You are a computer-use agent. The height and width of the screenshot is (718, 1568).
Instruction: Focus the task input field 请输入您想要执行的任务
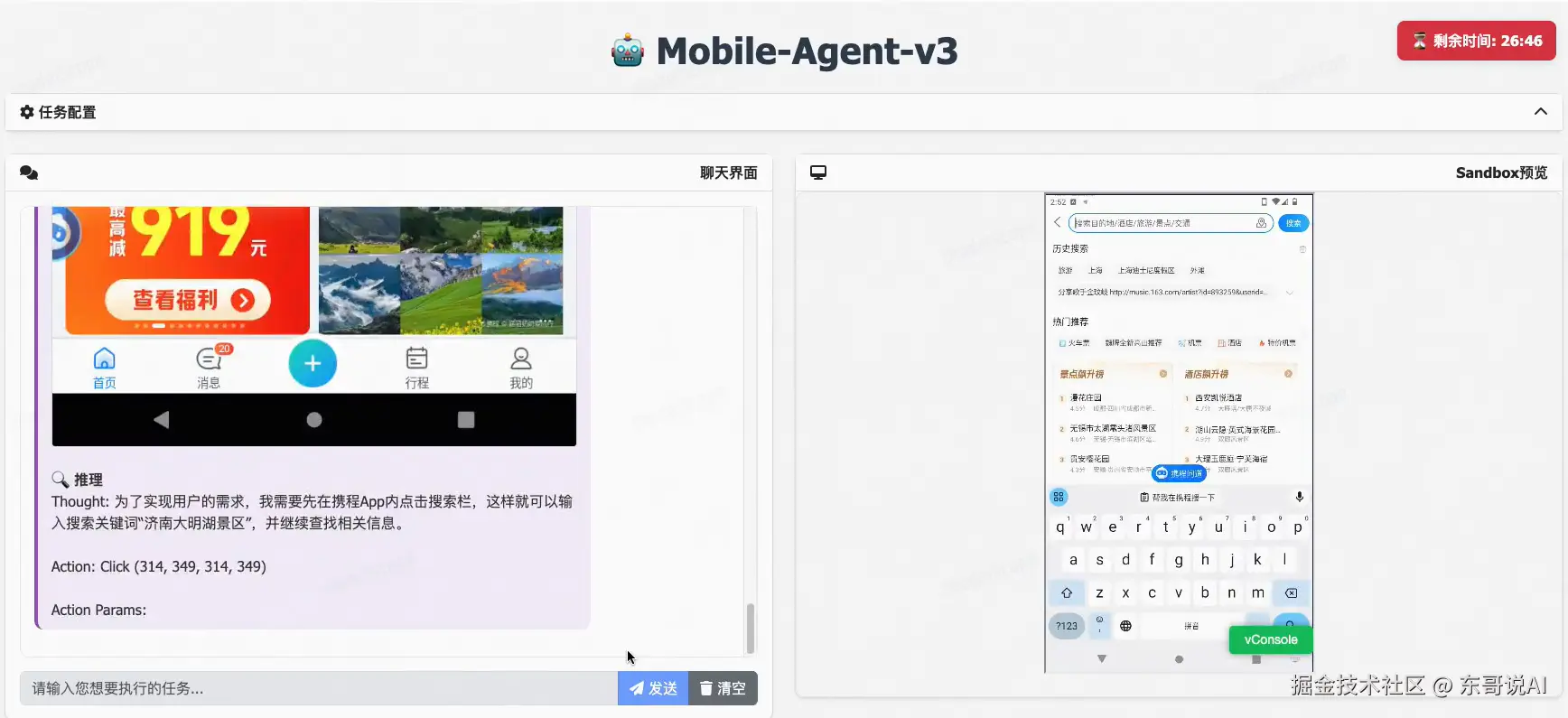click(318, 688)
